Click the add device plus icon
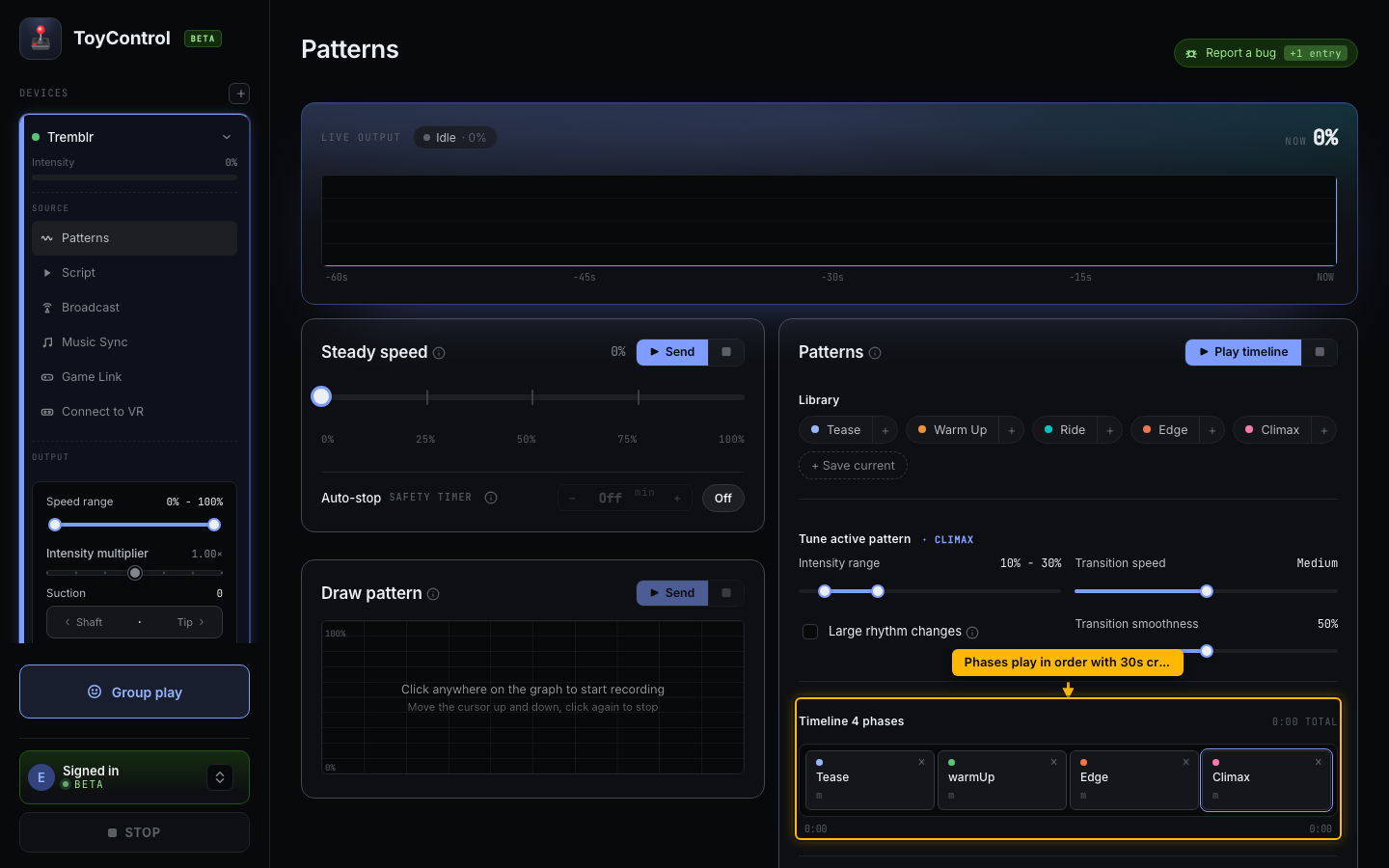The width and height of the screenshot is (1389, 868). click(239, 94)
